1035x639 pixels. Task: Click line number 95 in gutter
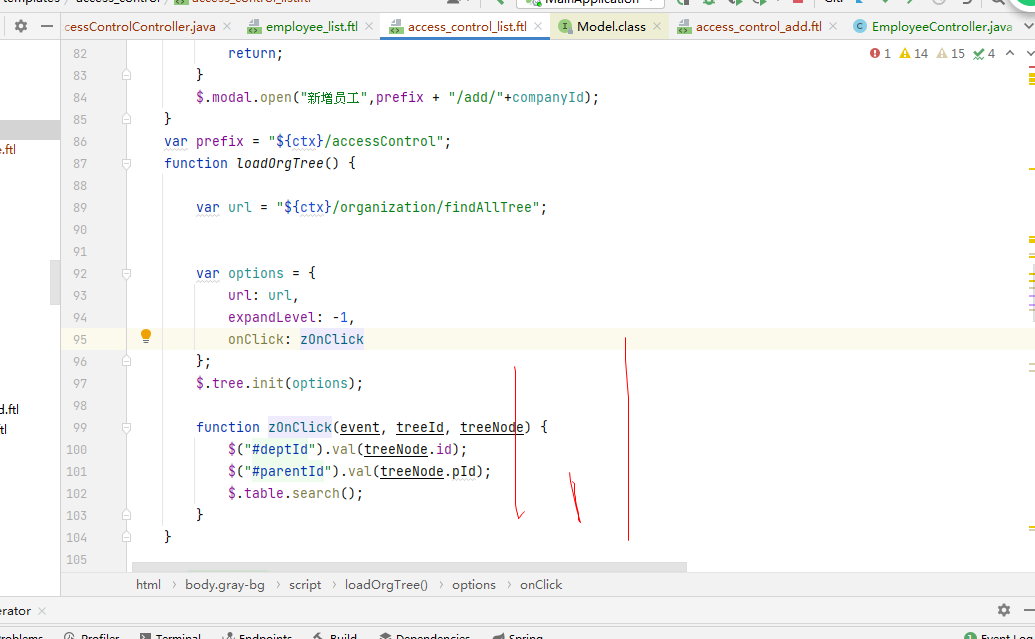pyautogui.click(x=80, y=339)
